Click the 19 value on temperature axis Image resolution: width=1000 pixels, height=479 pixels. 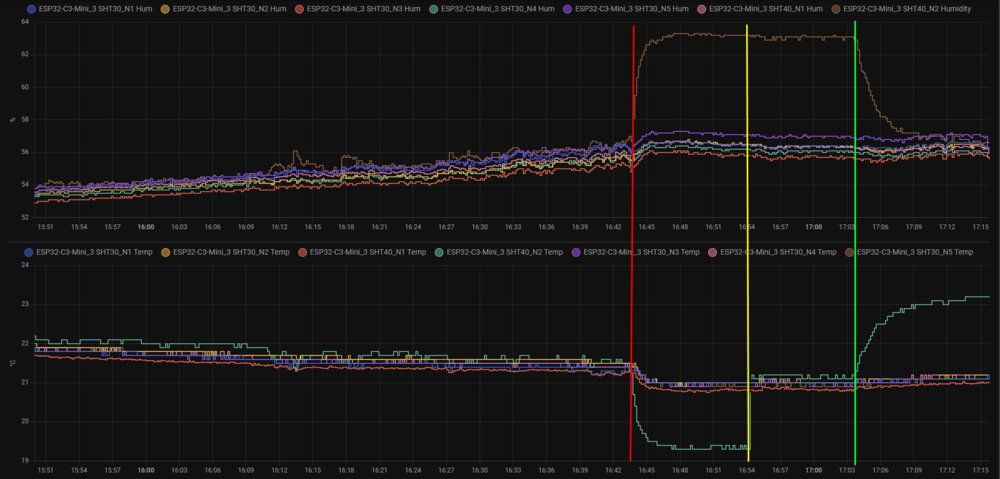tap(25, 461)
